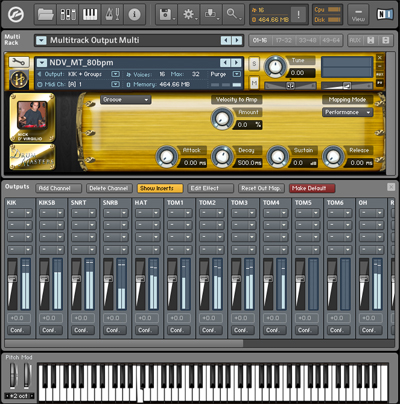Click Make Default button

[312, 188]
